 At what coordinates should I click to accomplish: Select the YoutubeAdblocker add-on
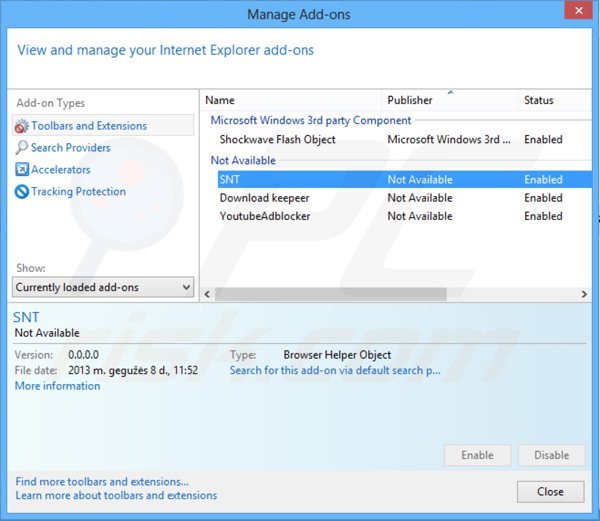pyautogui.click(x=265, y=216)
